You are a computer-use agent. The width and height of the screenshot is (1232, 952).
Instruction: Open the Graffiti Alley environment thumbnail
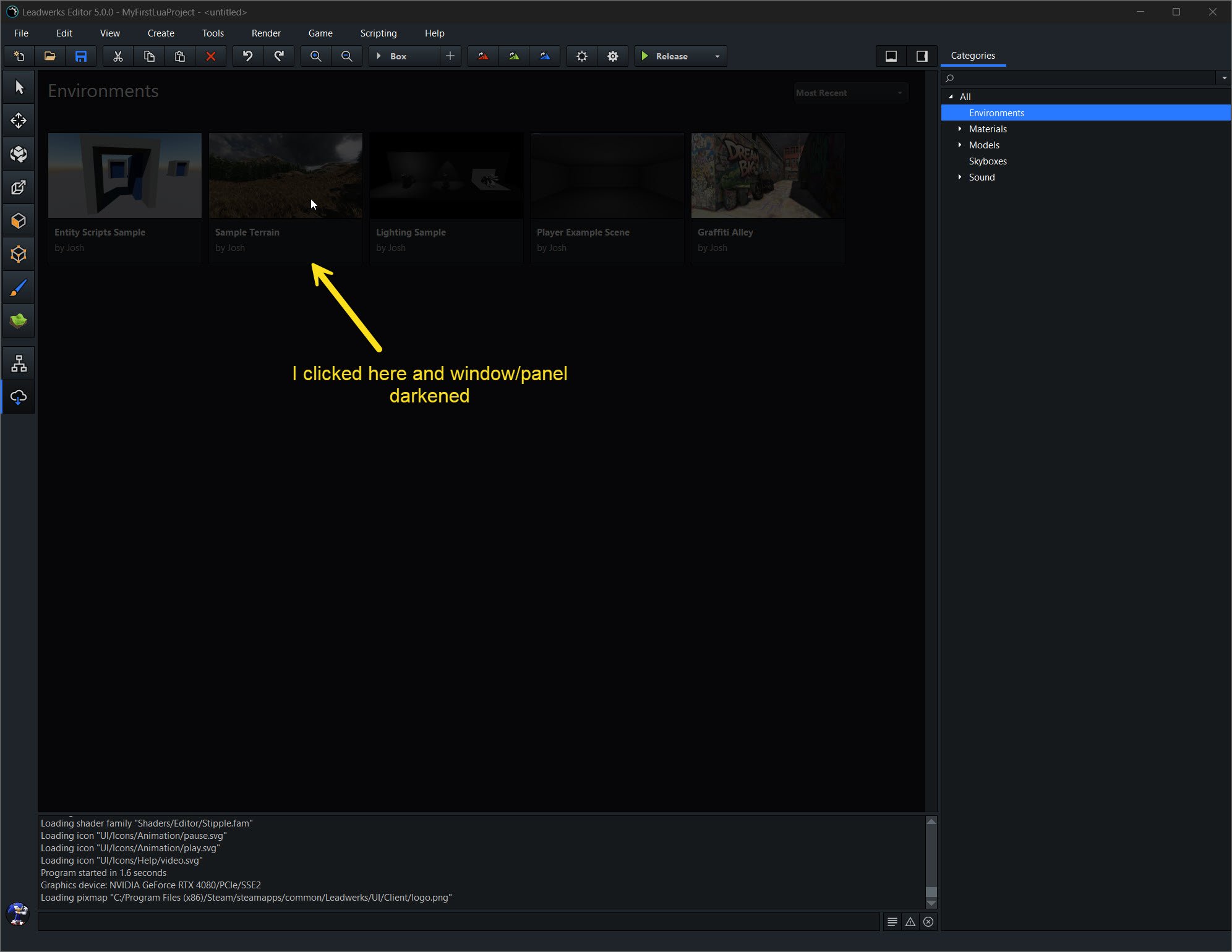(768, 176)
